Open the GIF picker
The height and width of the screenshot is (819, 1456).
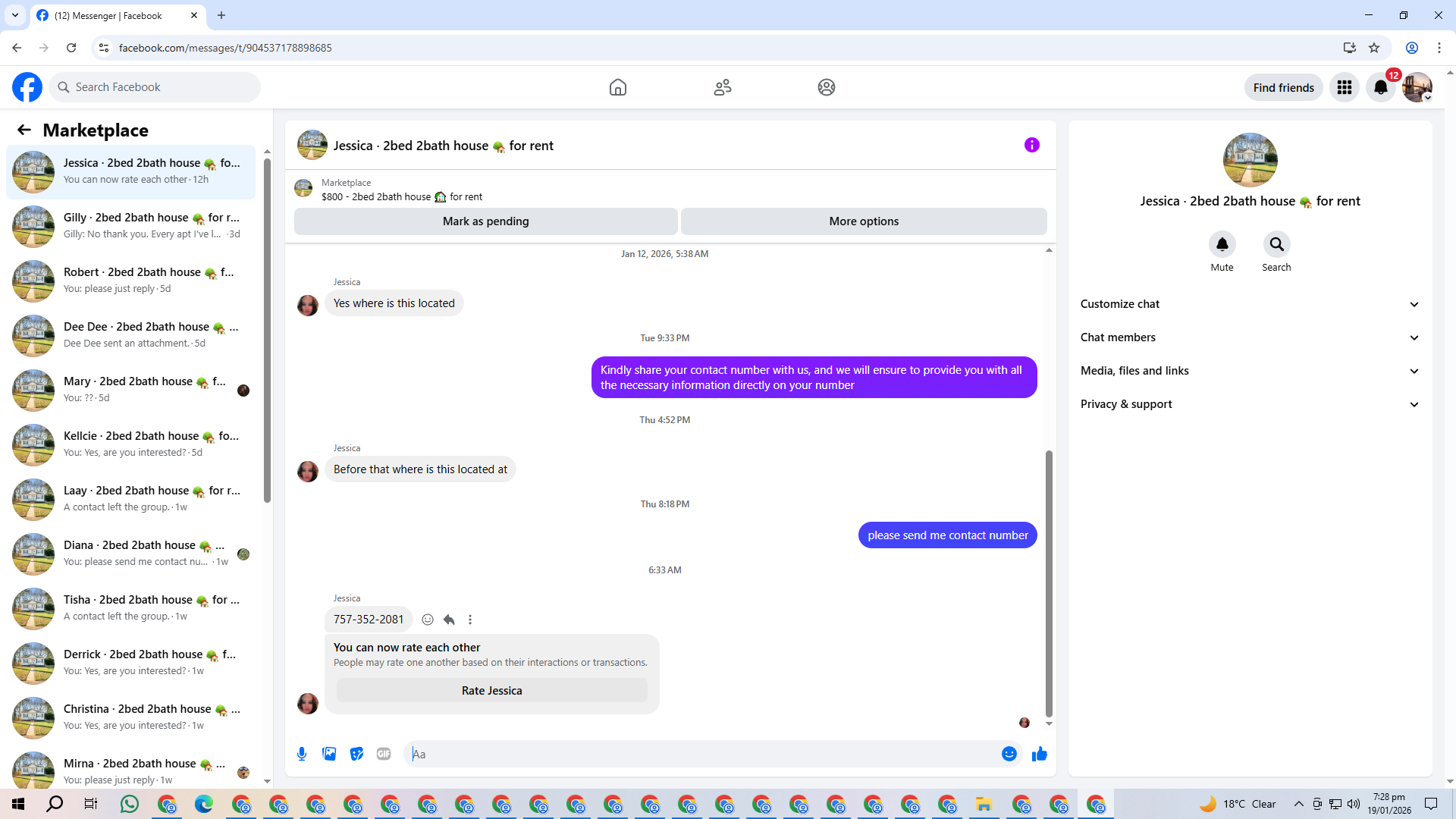click(x=384, y=754)
